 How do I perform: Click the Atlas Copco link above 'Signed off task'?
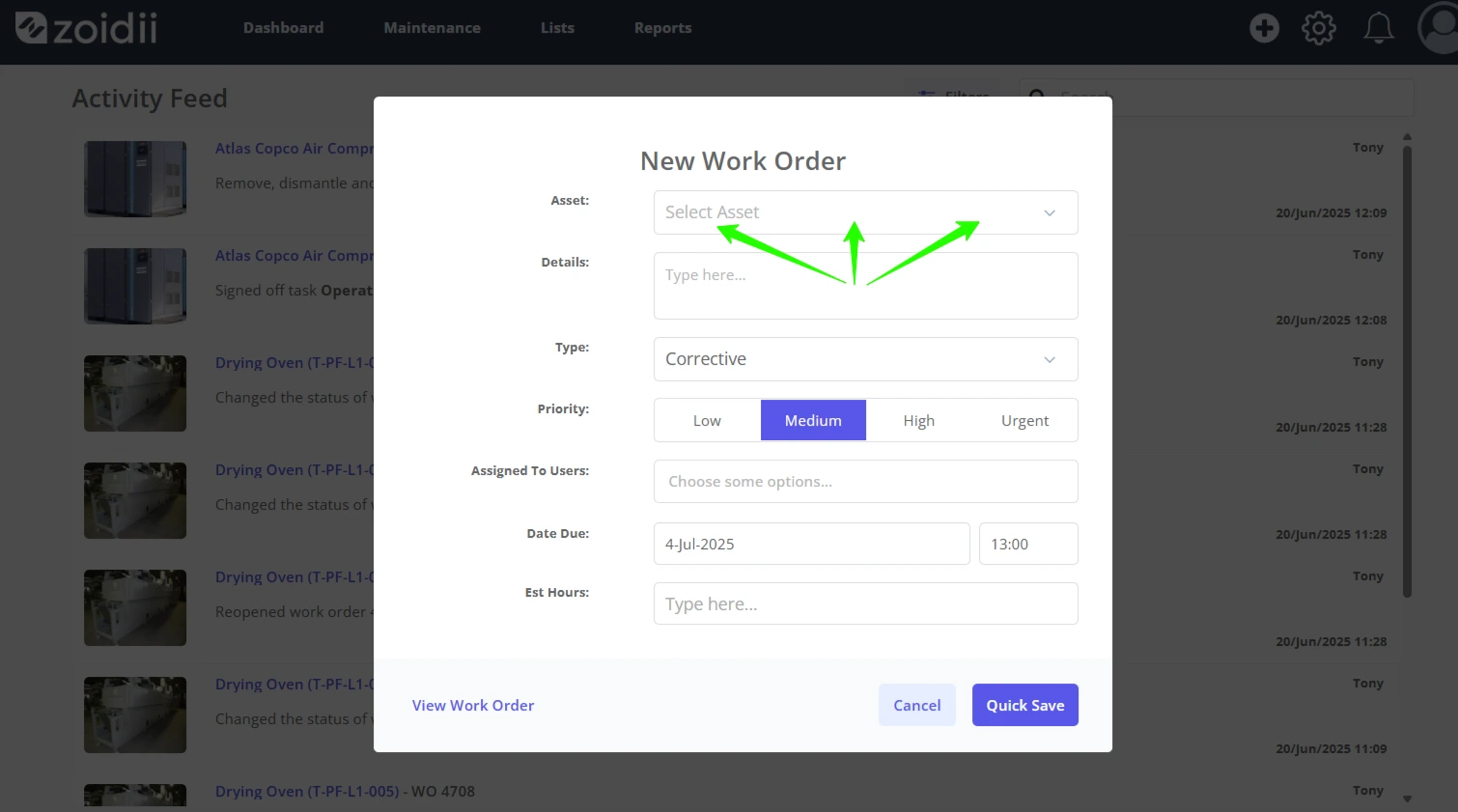pyautogui.click(x=294, y=255)
